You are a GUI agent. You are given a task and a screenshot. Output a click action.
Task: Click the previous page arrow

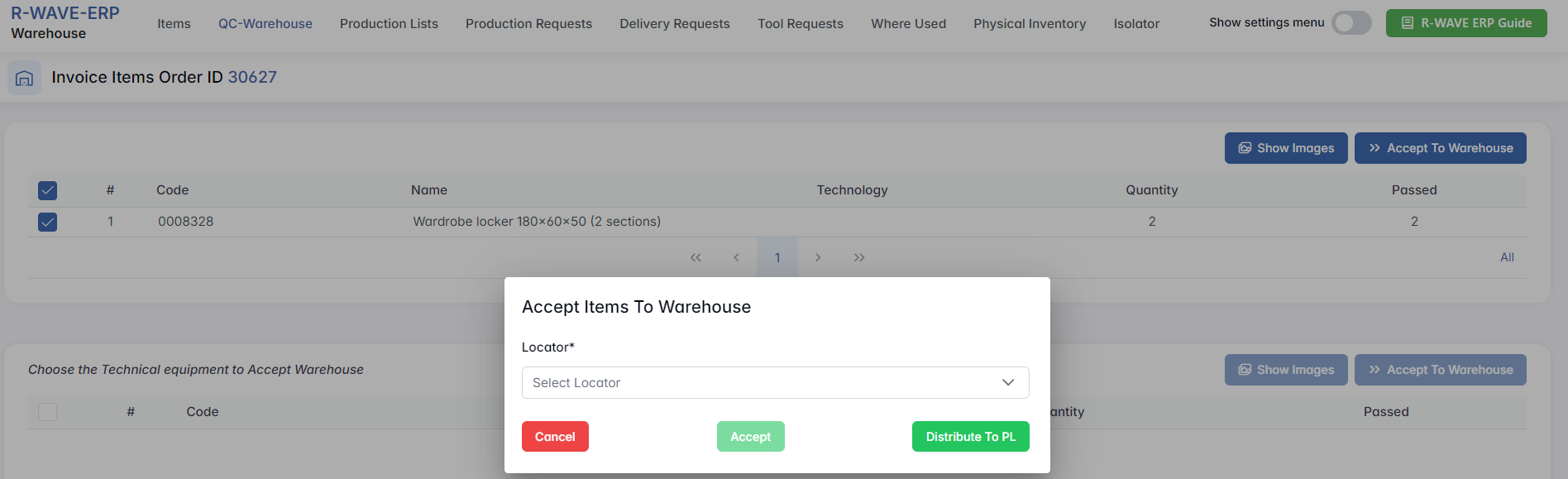(x=736, y=257)
